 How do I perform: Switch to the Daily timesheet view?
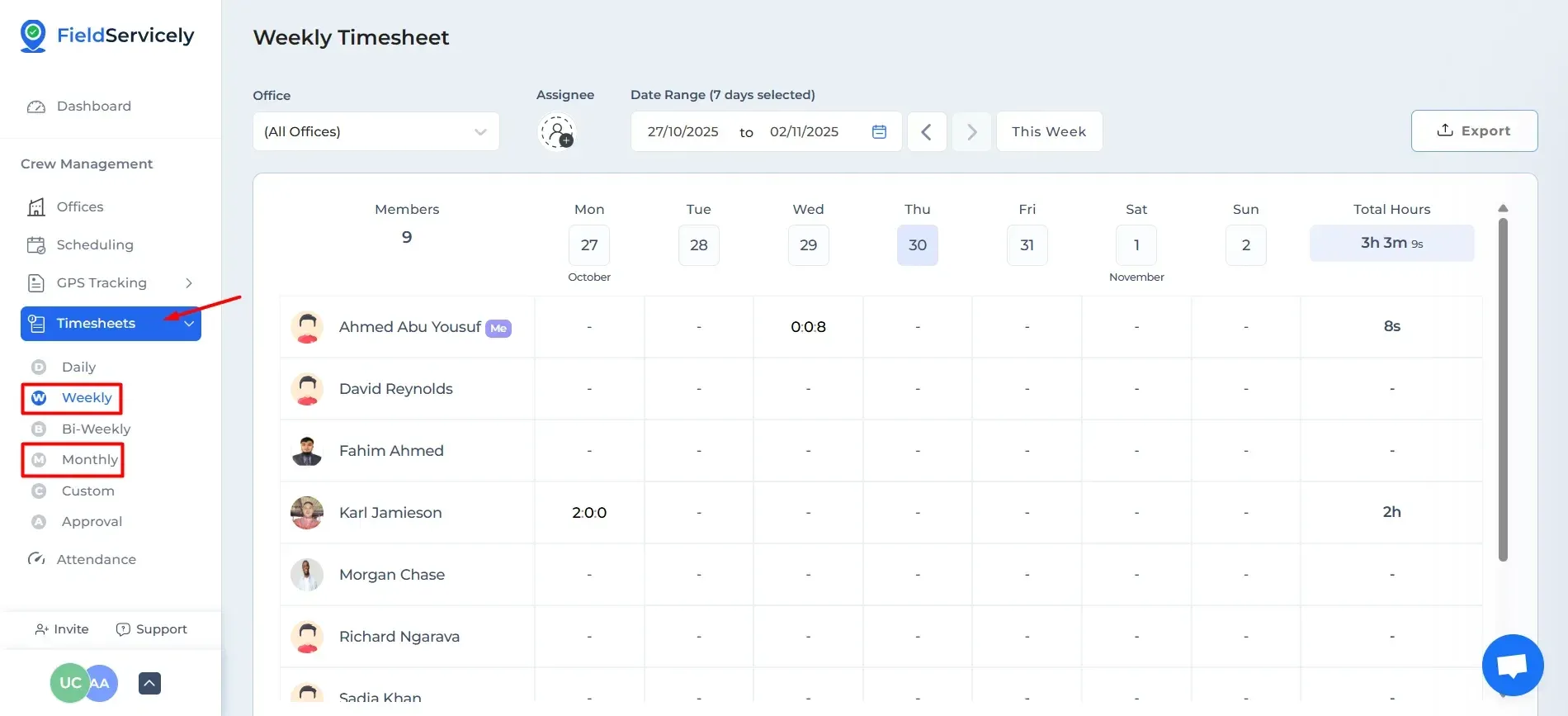[x=78, y=367]
